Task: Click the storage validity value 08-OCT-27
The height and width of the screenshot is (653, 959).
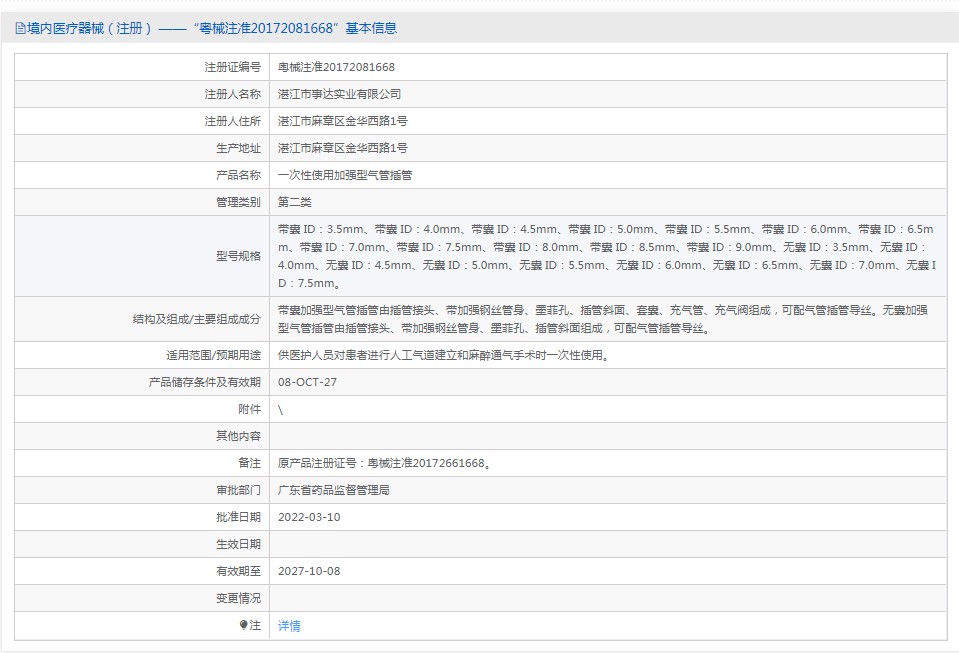Action: 307,382
